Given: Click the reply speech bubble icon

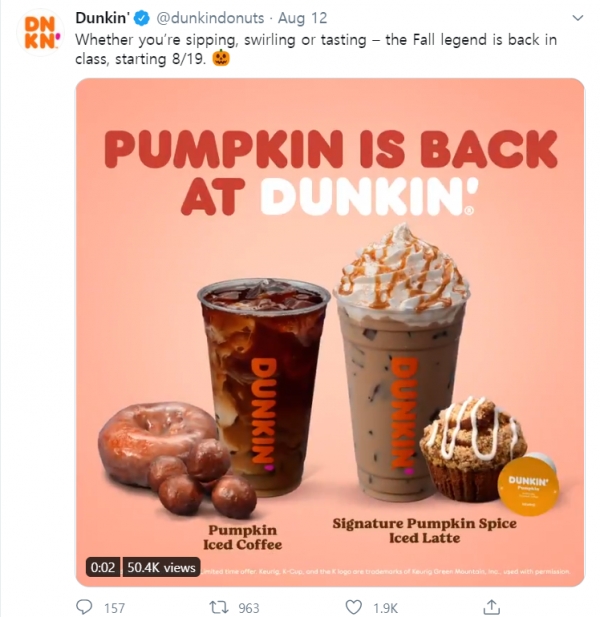Looking at the screenshot, I should click(x=84, y=607).
